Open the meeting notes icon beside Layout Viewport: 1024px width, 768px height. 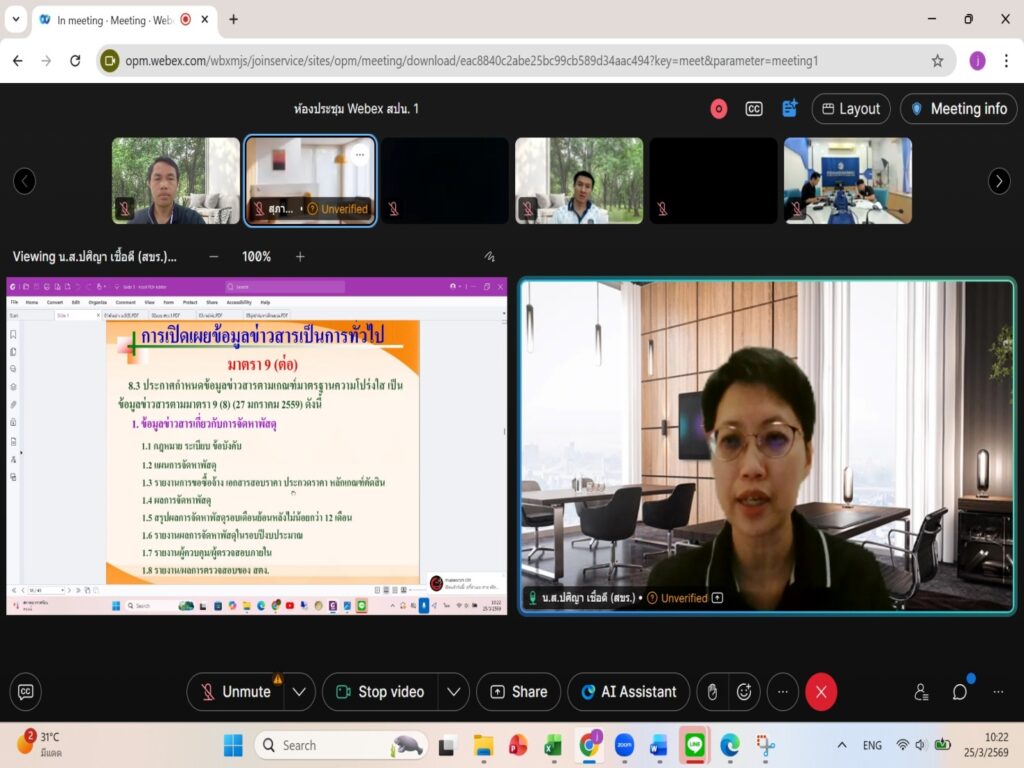click(790, 109)
